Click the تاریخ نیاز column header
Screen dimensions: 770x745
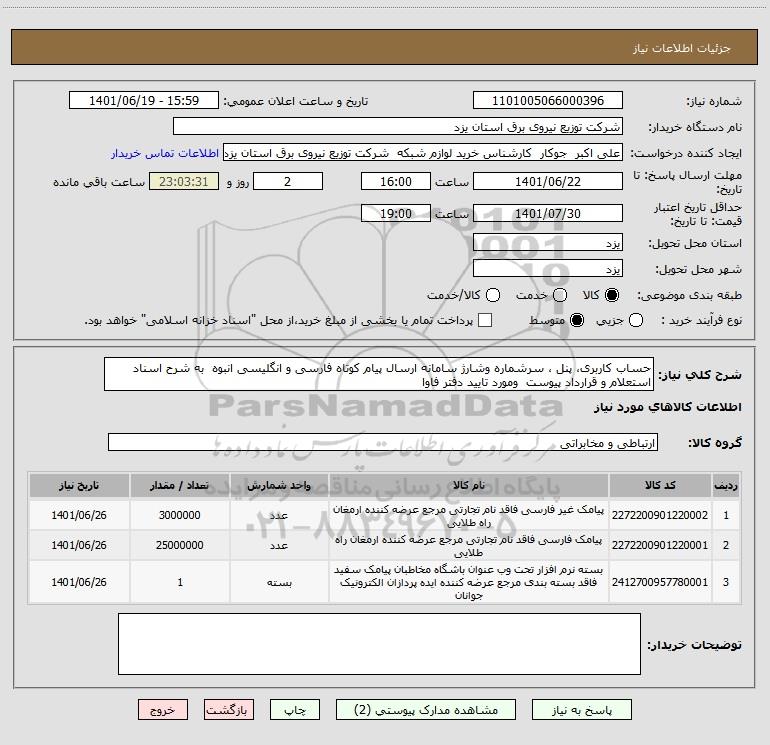[79, 486]
